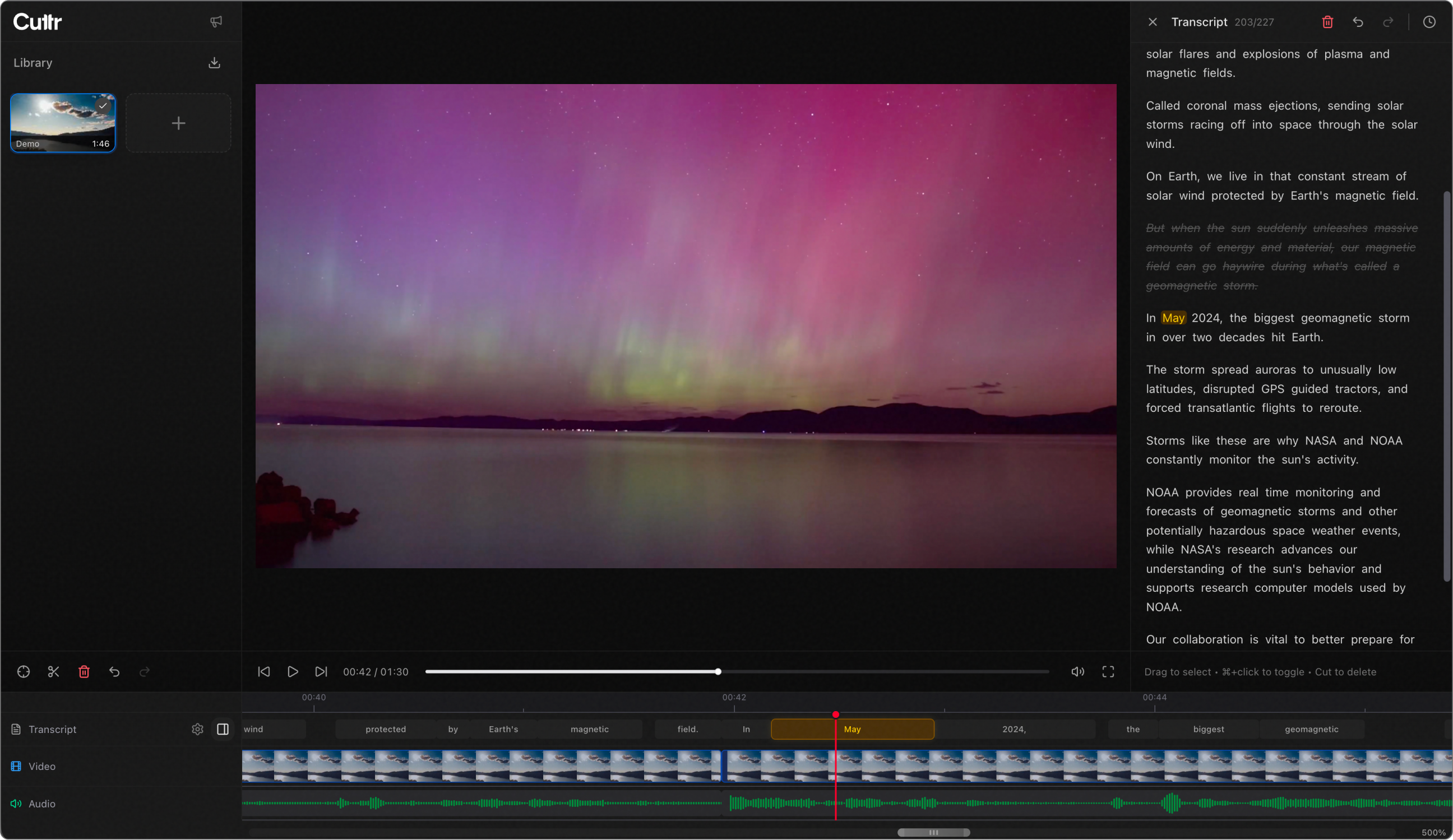
Task: Toggle the transcript side panel button
Action: pos(223,729)
